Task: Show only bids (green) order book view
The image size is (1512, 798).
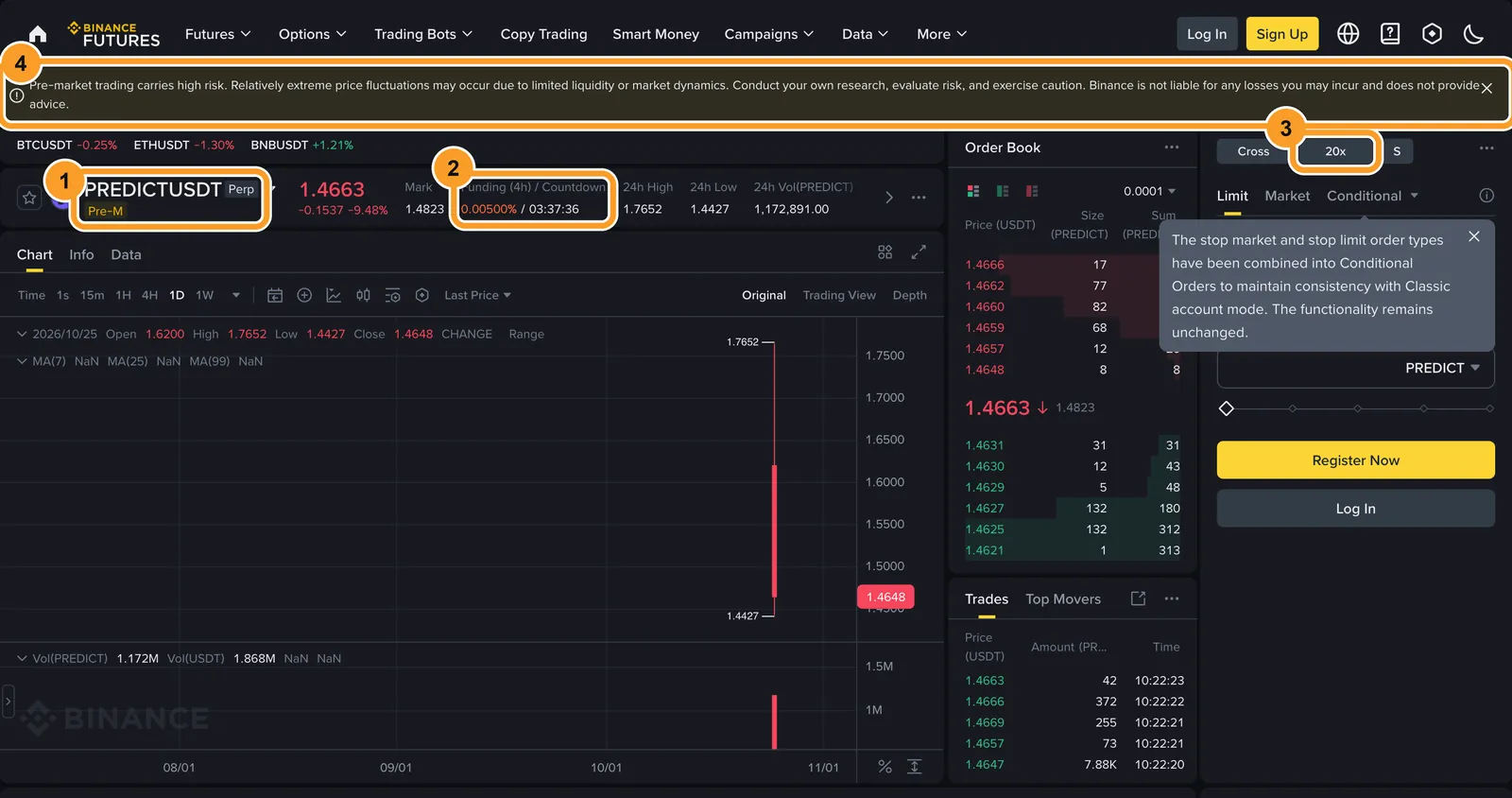Action: (x=1003, y=191)
